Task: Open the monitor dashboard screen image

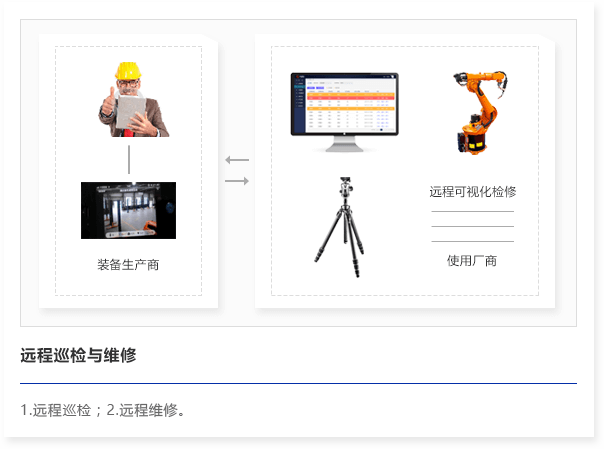Action: coord(344,105)
